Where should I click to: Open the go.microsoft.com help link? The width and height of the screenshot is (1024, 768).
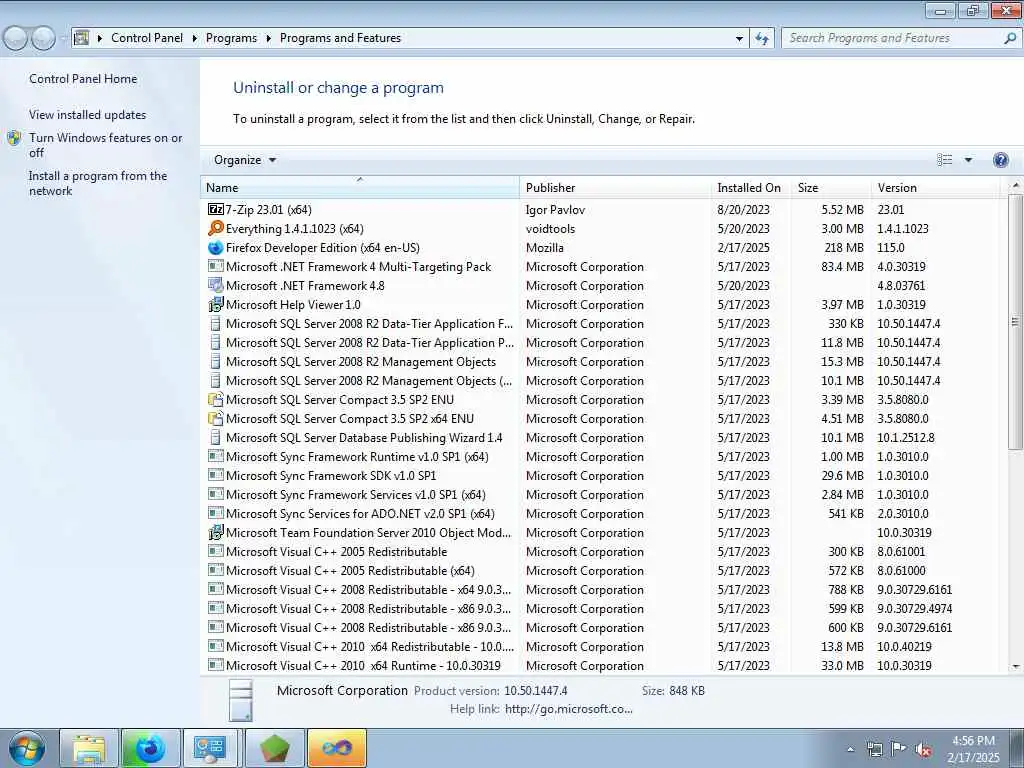tap(568, 709)
